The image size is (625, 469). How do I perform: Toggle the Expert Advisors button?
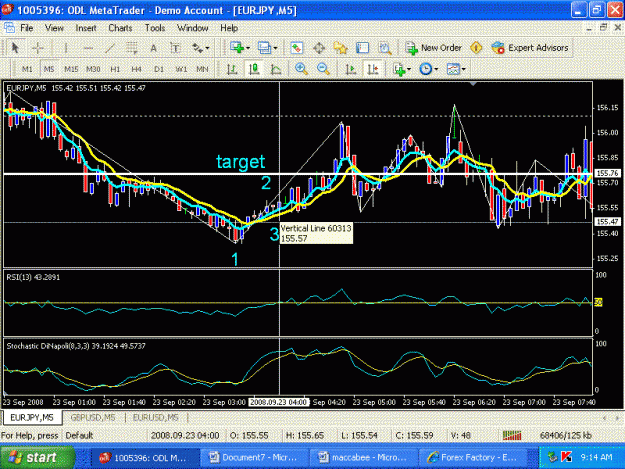530,48
